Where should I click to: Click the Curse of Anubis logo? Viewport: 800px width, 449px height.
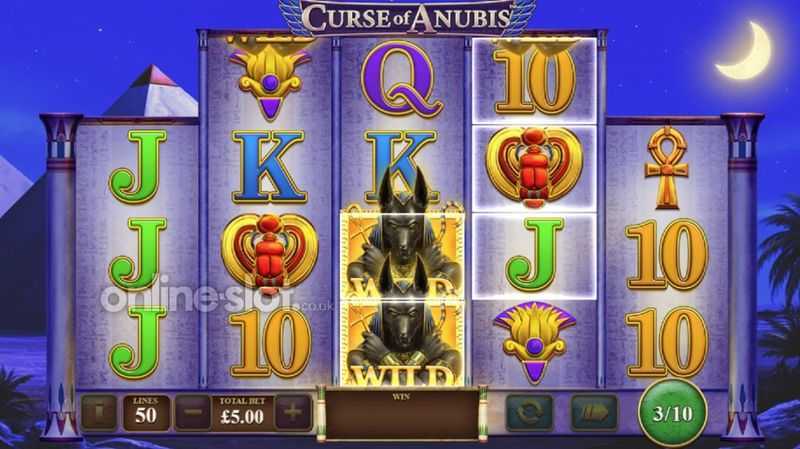coord(407,17)
